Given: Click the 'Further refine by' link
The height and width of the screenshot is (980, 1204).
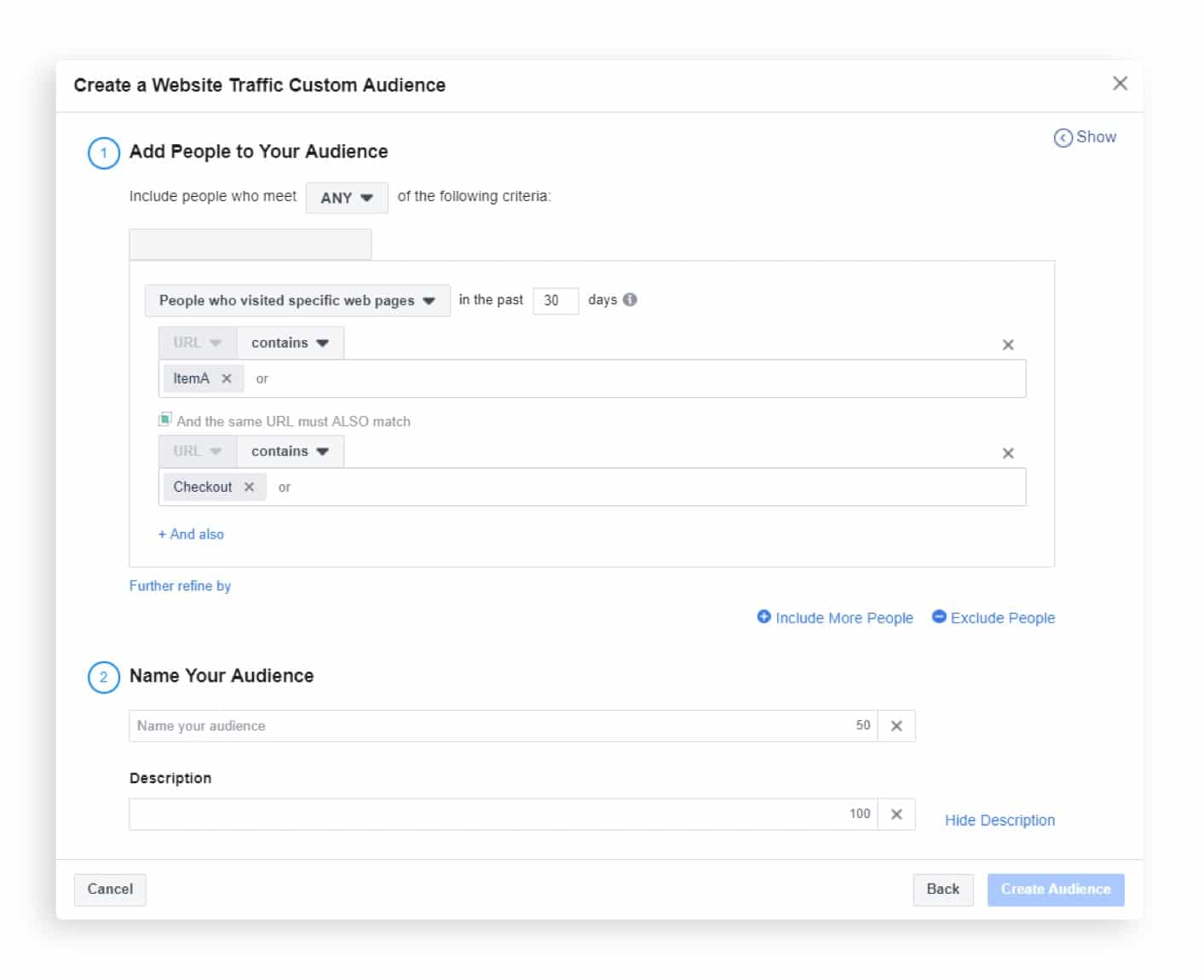Looking at the screenshot, I should 180,585.
